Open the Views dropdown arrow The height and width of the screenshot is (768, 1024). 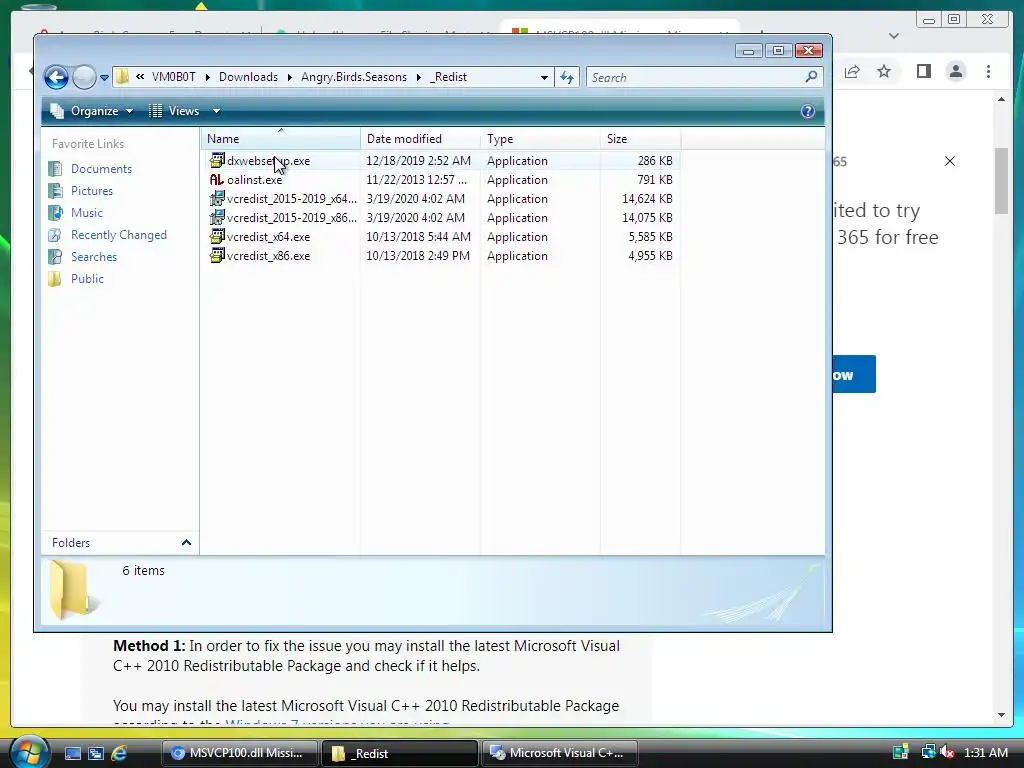coord(216,111)
